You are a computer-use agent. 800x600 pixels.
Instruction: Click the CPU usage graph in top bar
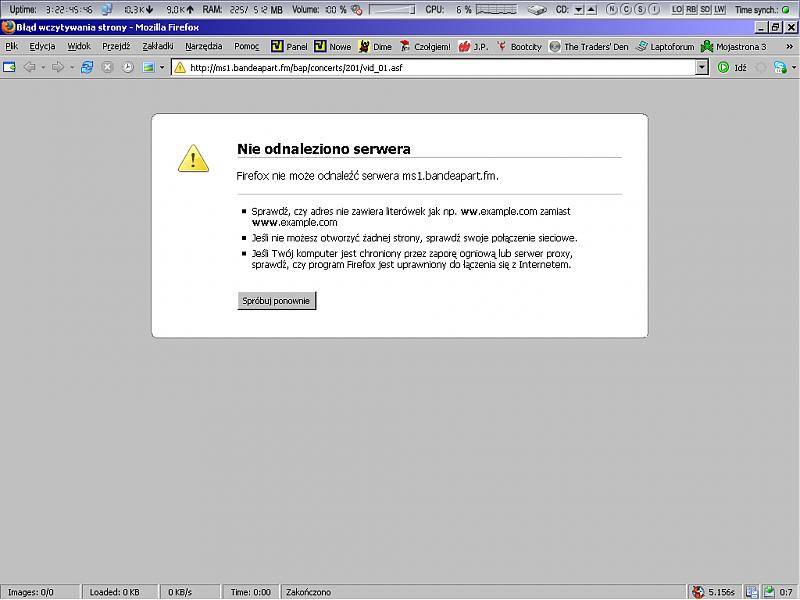coord(496,10)
